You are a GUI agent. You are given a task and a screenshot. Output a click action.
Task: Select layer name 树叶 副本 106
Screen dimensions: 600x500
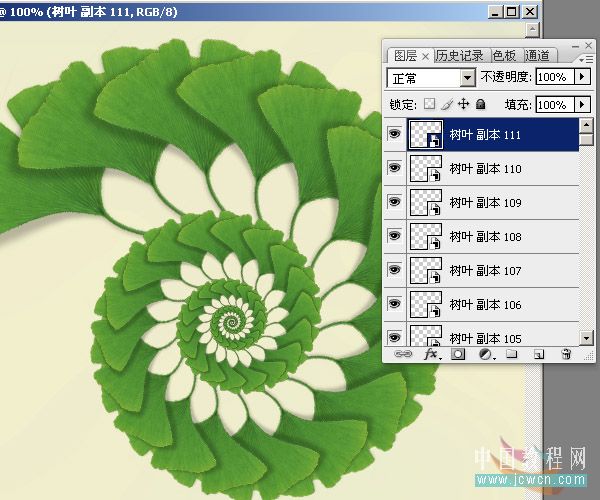[x=485, y=305]
